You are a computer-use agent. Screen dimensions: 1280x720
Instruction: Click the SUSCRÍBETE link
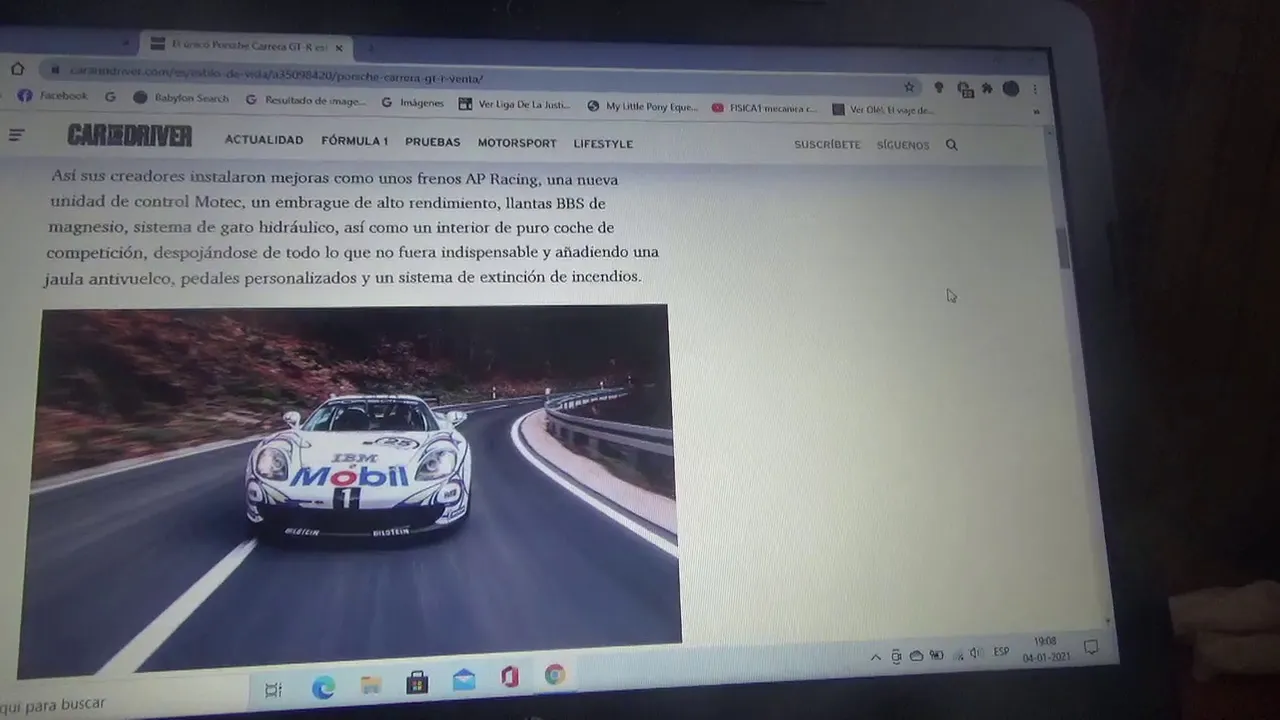point(827,145)
